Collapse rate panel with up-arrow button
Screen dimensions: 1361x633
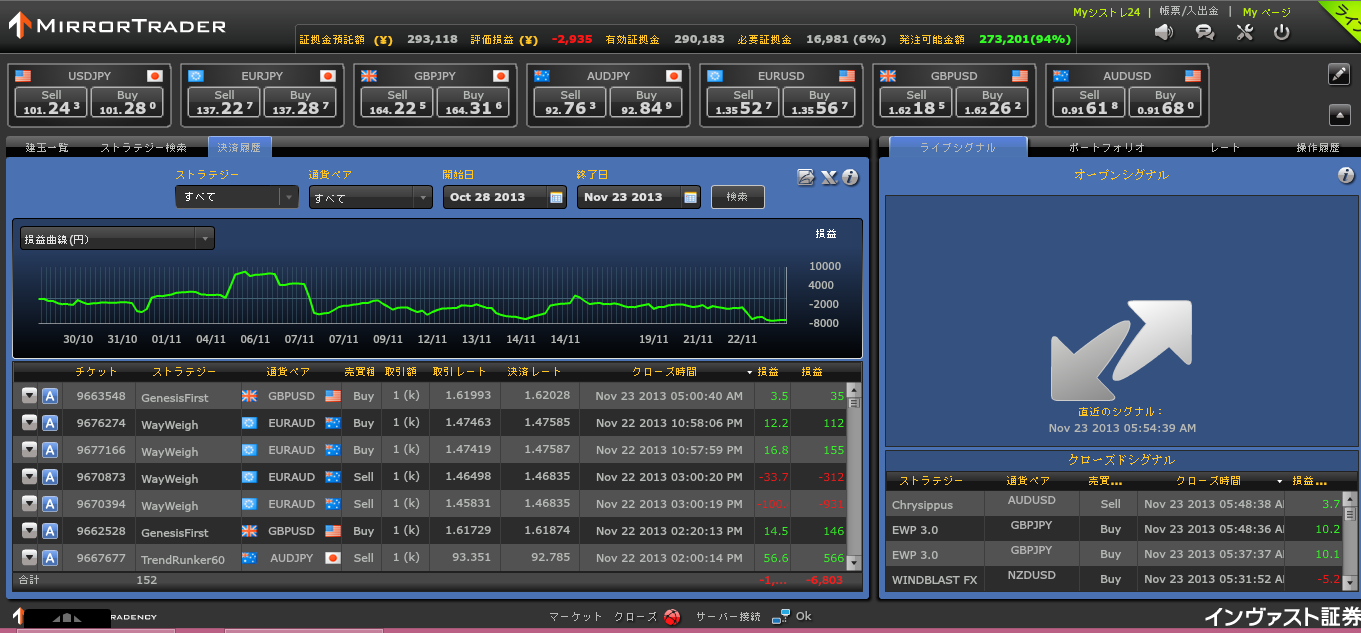point(1339,114)
